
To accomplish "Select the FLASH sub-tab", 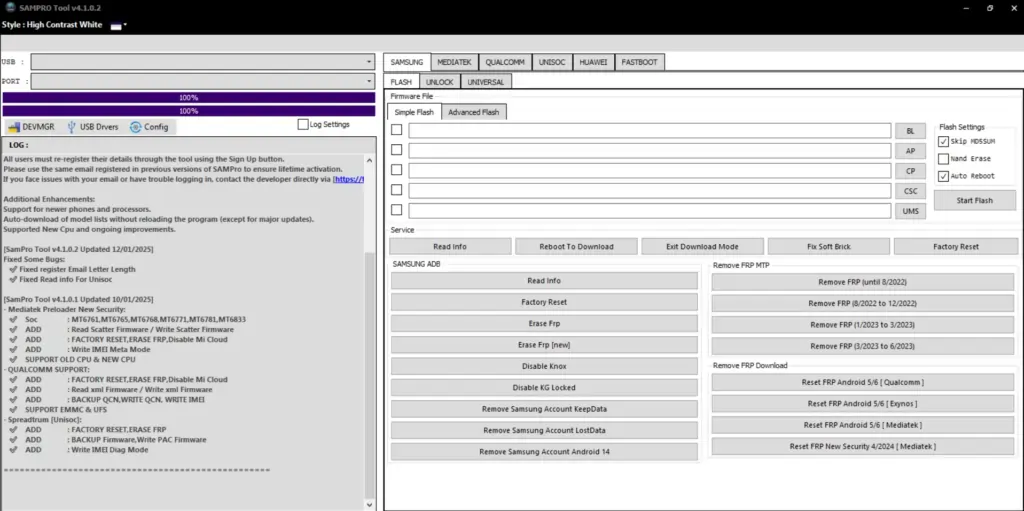I will tap(401, 82).
